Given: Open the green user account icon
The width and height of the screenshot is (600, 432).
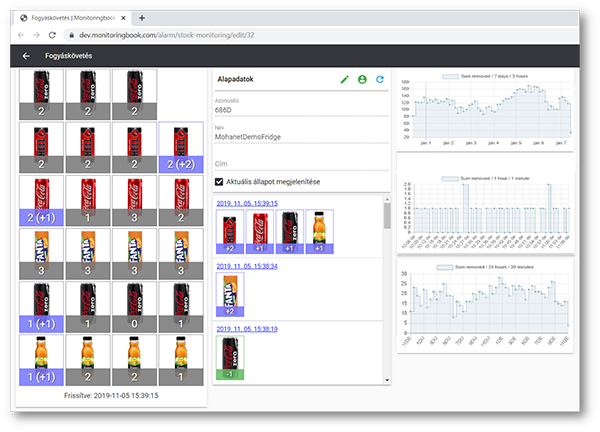Looking at the screenshot, I should (362, 79).
